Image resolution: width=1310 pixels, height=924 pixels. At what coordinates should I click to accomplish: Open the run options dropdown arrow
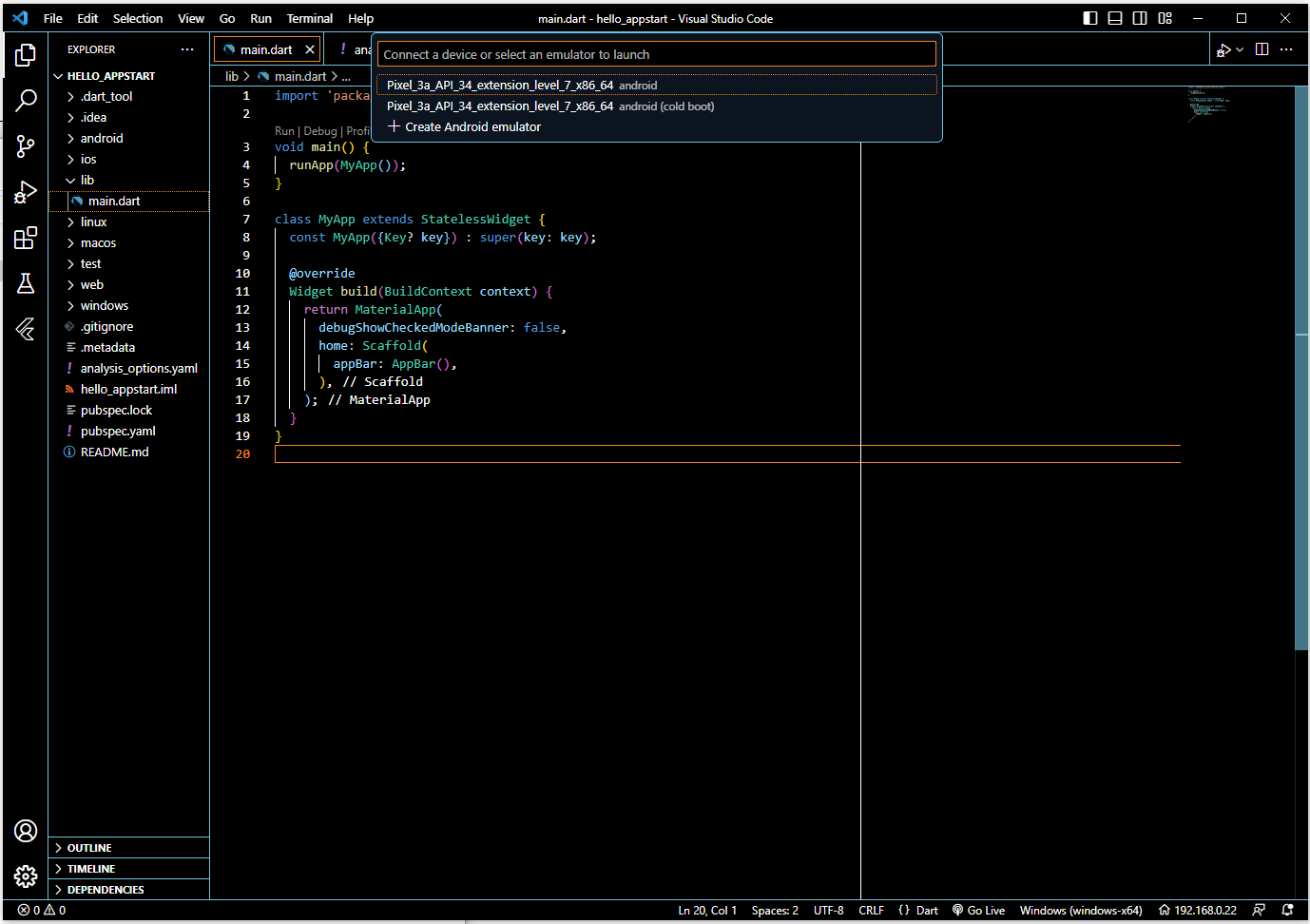(1240, 49)
